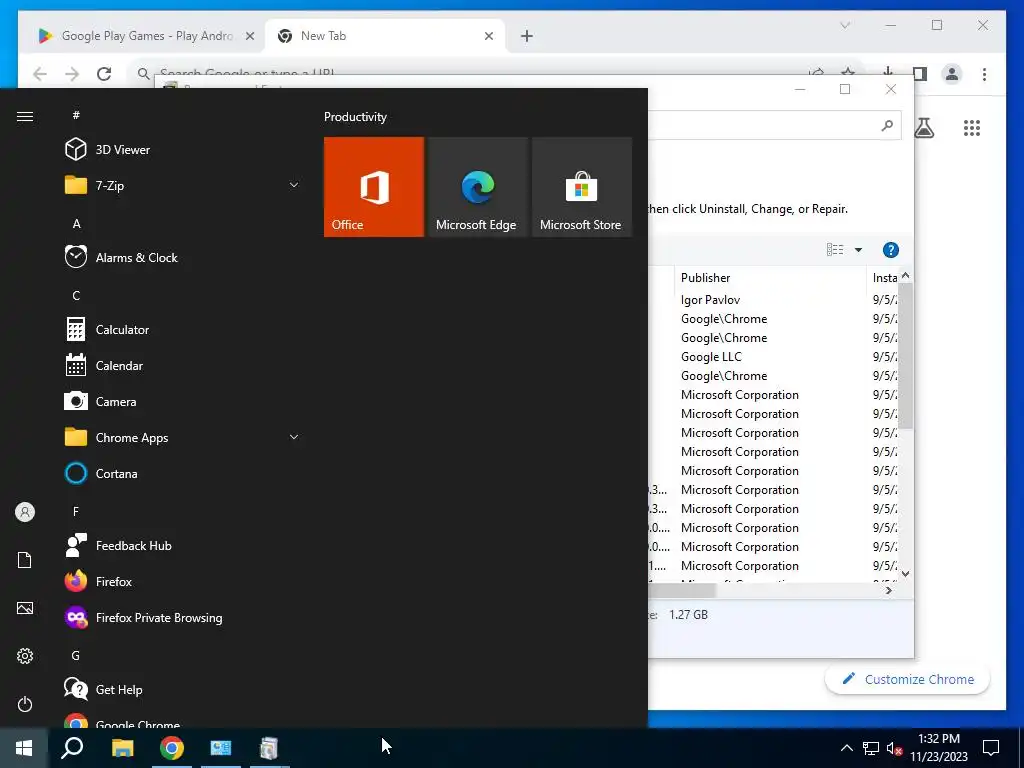Sort by Publisher column
Screen dimensions: 1024x768
tap(771, 278)
